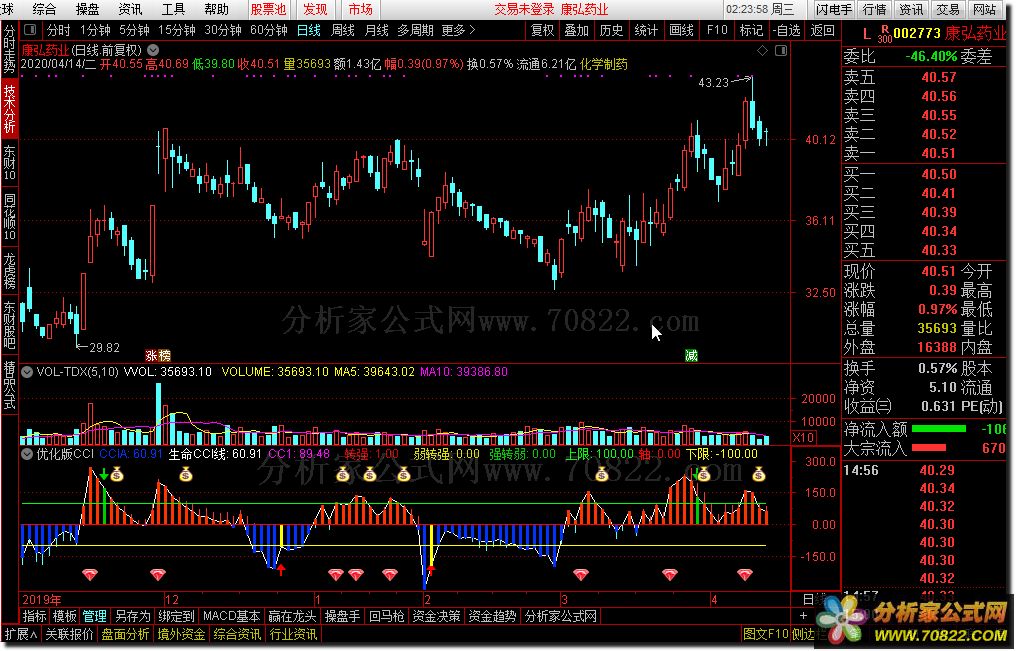Switch indicator to 资金决策
1016x651 pixels.
pyautogui.click(x=436, y=616)
